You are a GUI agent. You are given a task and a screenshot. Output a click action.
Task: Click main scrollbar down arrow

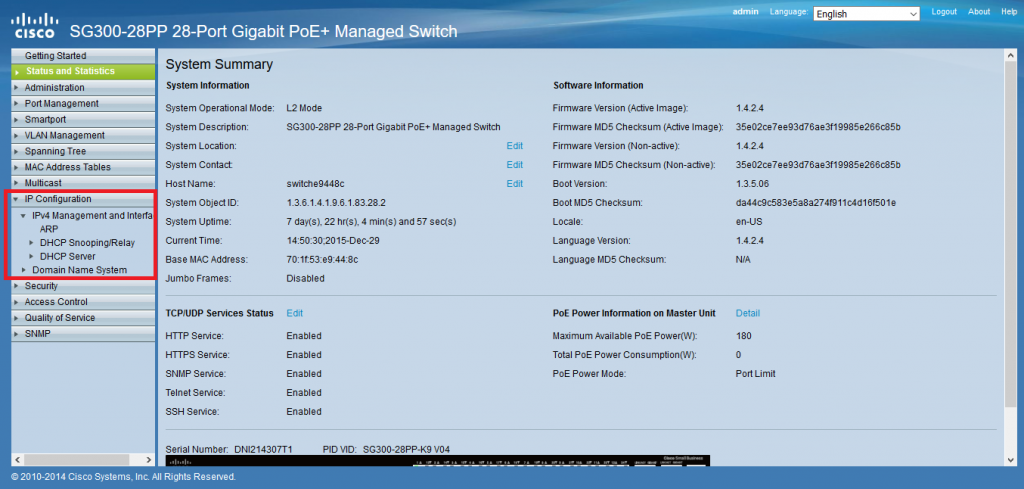click(x=1011, y=460)
